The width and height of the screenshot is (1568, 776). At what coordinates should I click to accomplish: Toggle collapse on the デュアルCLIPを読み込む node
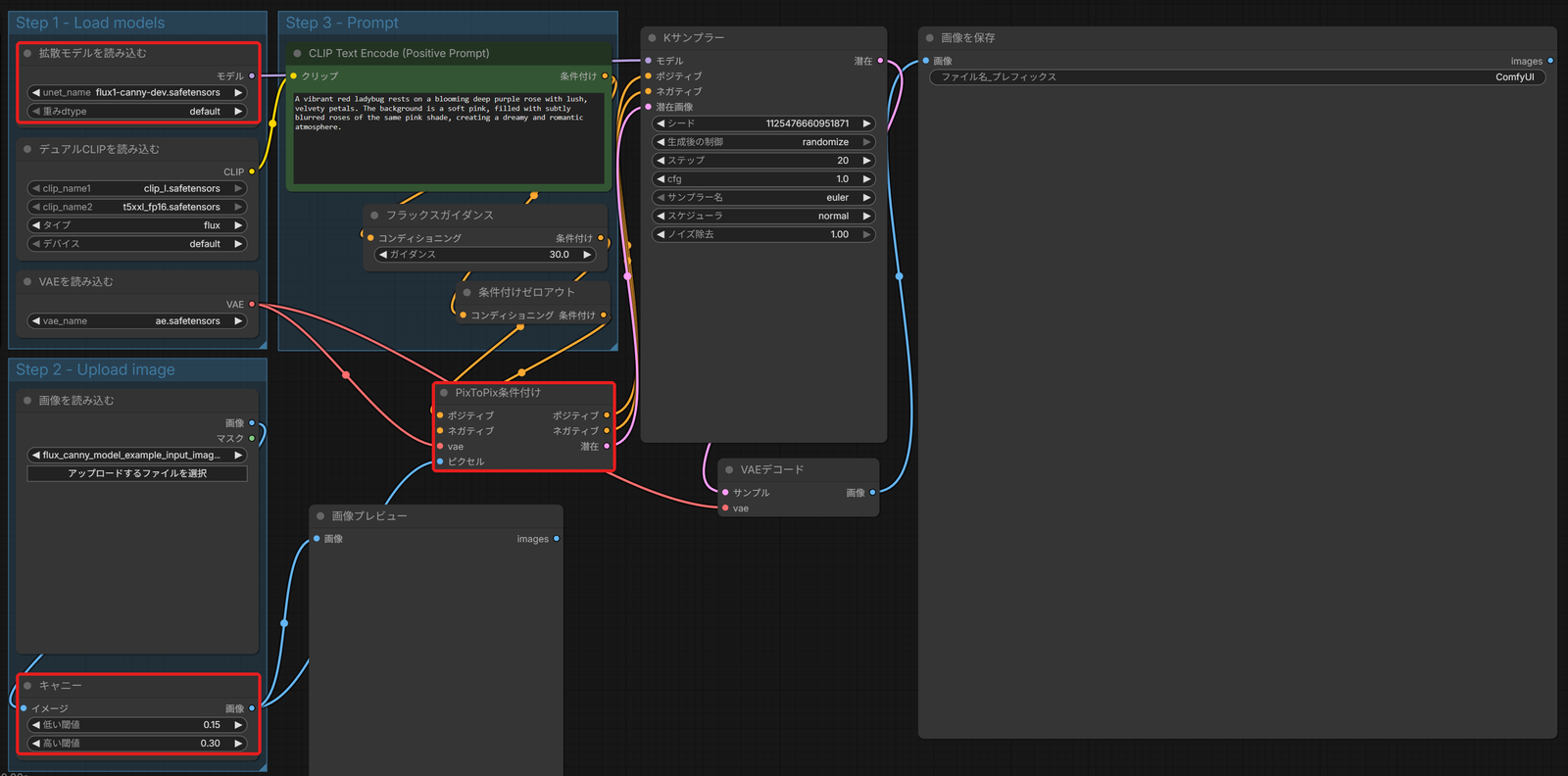click(x=27, y=150)
